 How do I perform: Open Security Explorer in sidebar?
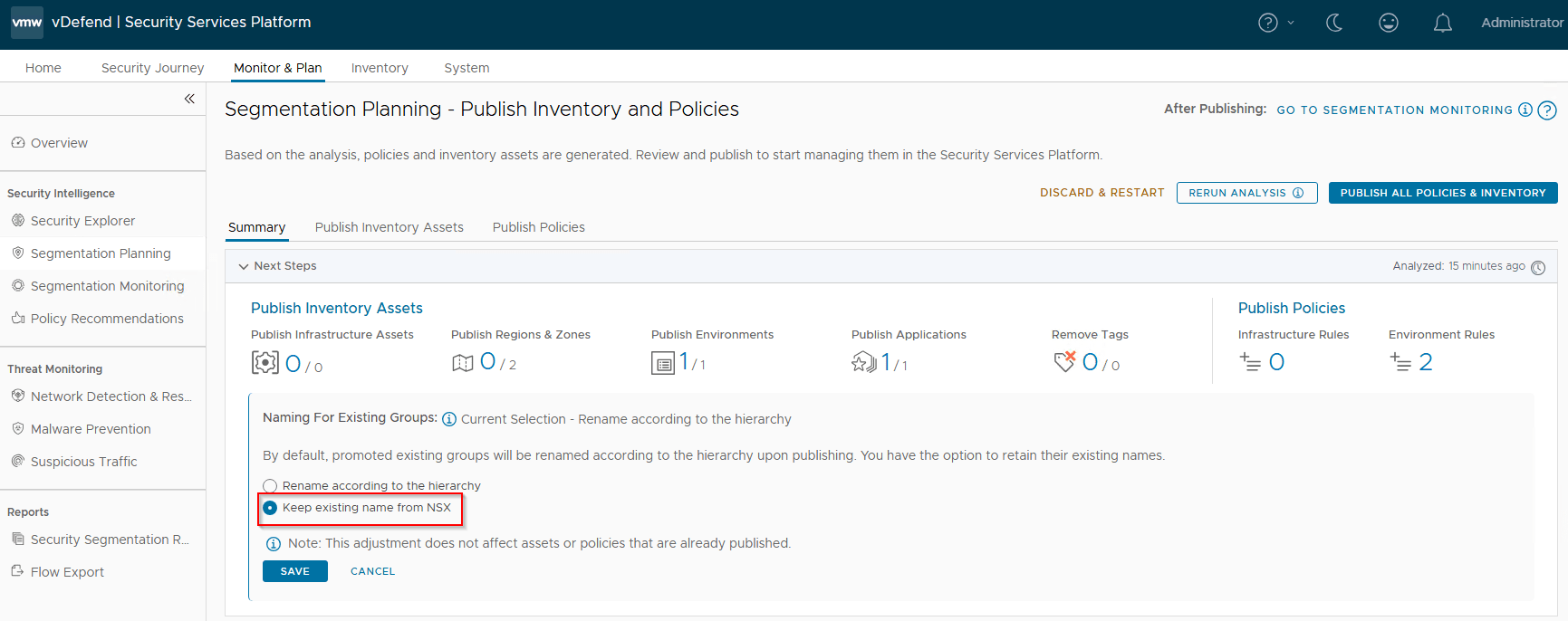82,221
